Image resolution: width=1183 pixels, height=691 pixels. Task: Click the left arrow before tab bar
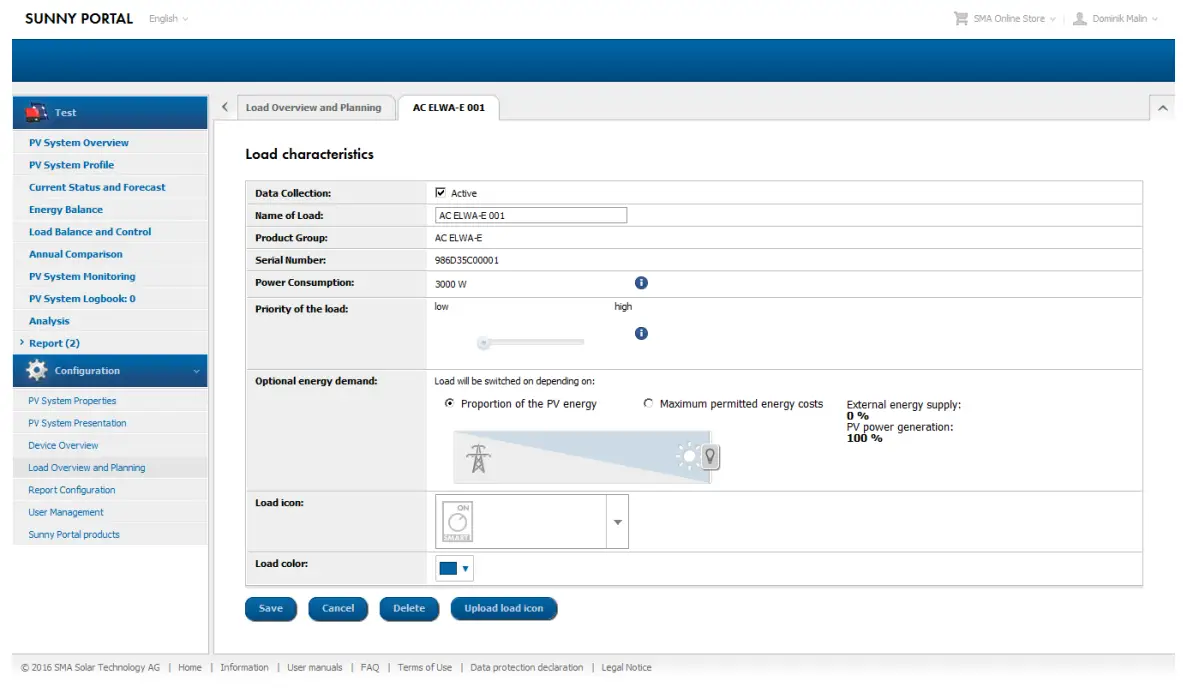coord(224,106)
